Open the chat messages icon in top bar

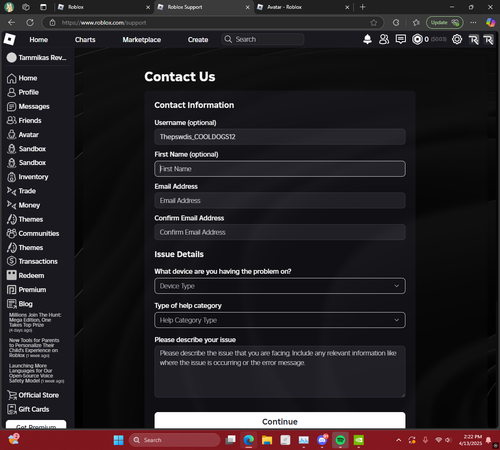401,39
